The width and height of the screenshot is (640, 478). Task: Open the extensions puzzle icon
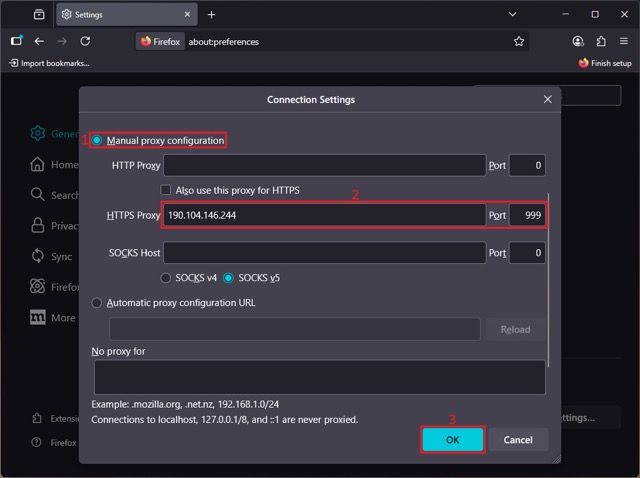coord(601,41)
